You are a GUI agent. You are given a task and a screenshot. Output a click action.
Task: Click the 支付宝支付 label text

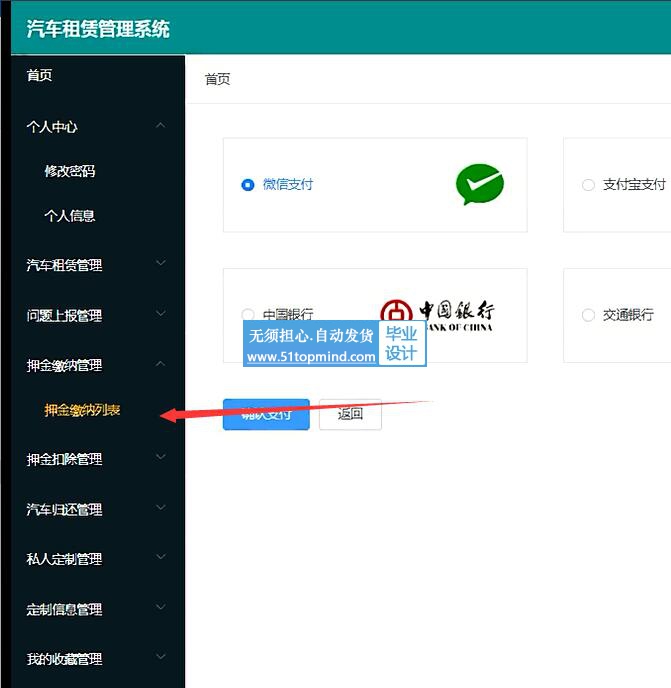point(634,184)
